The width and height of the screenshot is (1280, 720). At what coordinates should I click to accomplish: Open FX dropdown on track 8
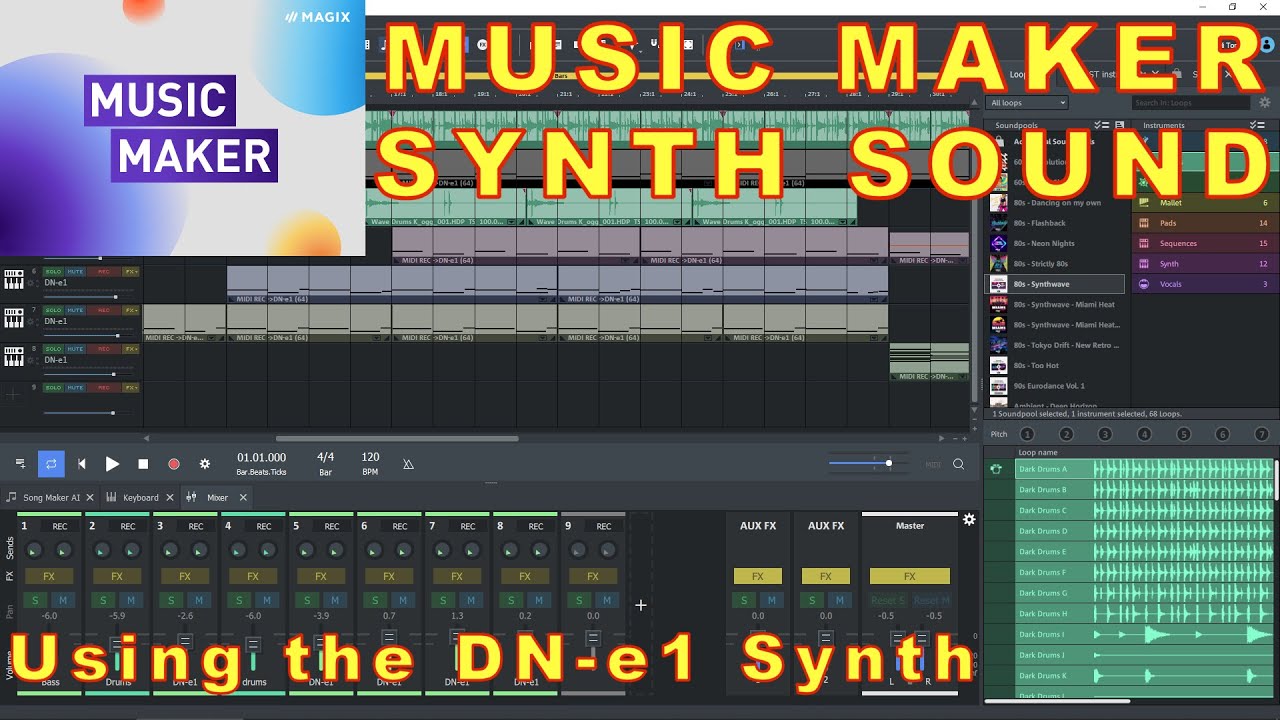pos(131,349)
